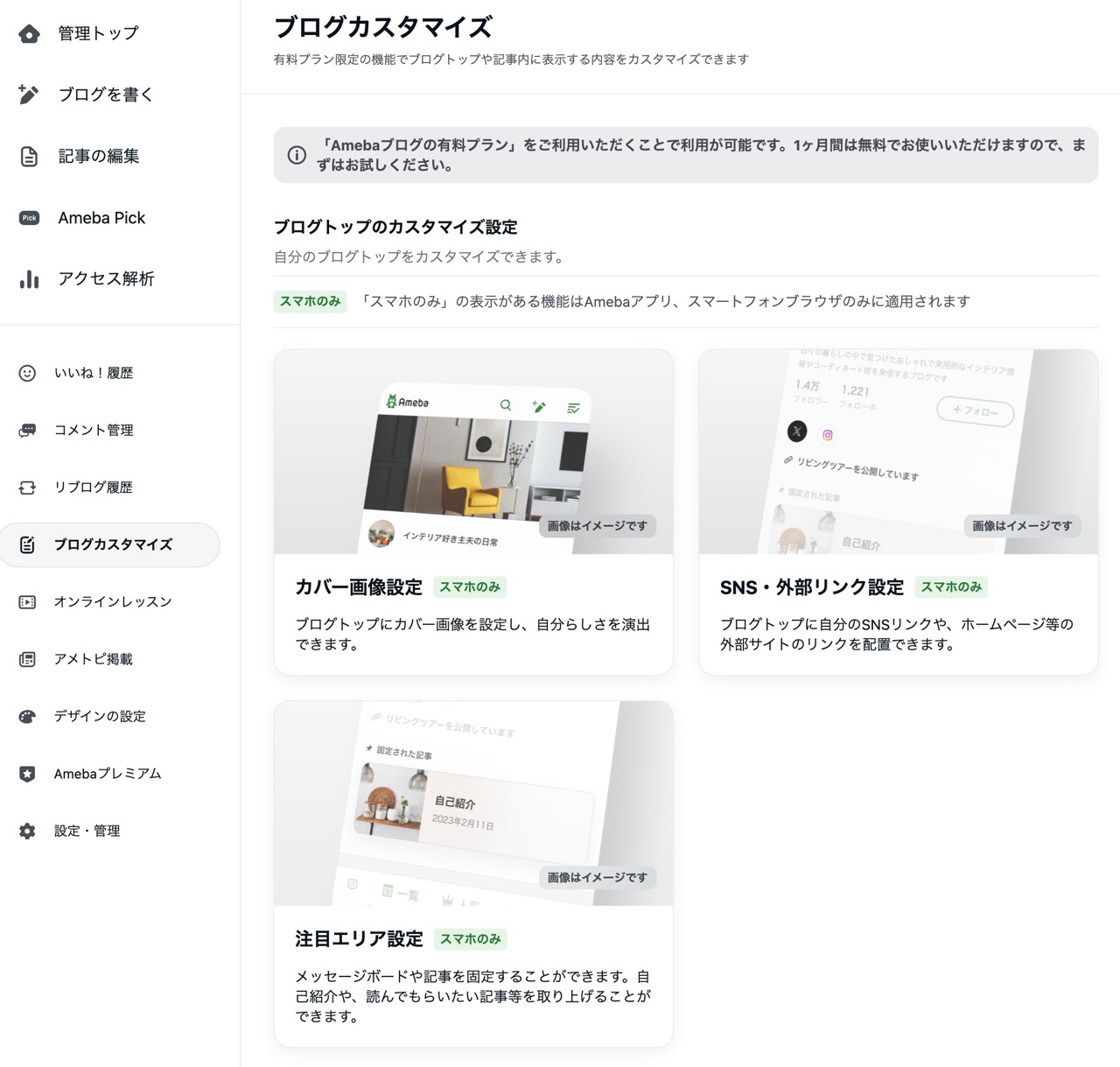
Task: Click the info icon in the 有料プラン notice
Action: pyautogui.click(x=297, y=155)
